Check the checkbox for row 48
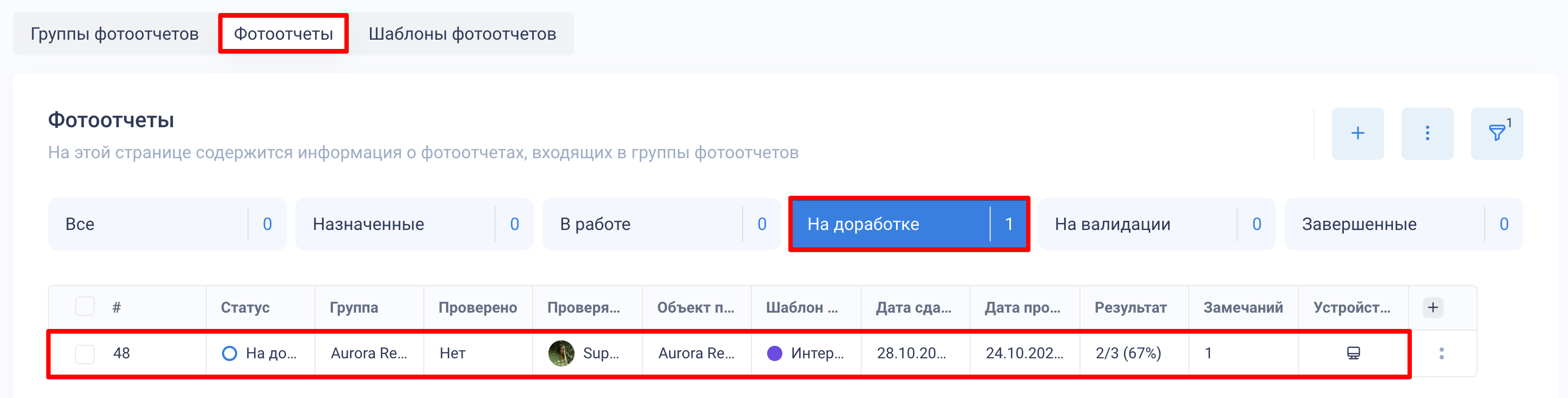1568x398 pixels. [x=85, y=353]
